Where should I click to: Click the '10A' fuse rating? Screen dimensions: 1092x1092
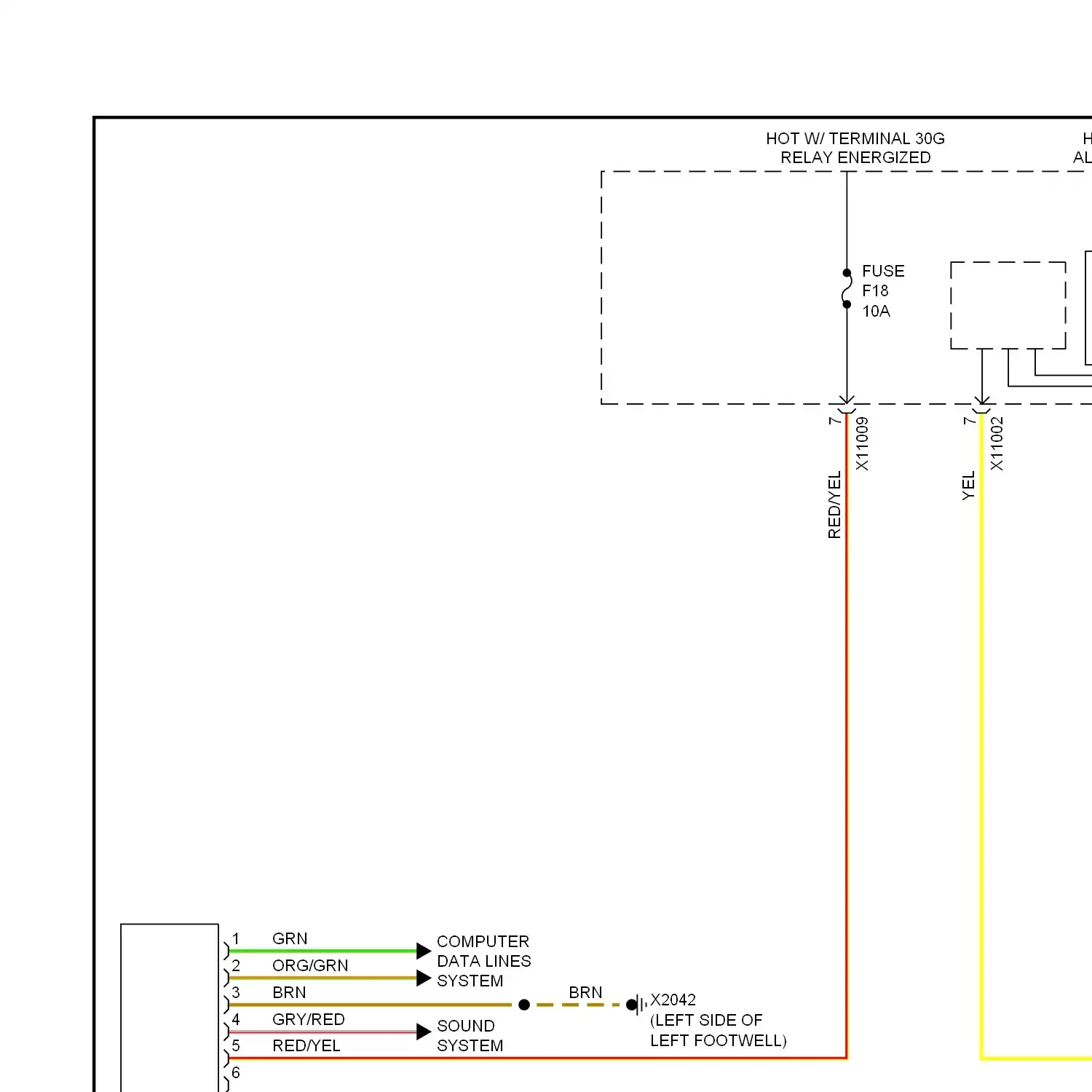[x=876, y=311]
